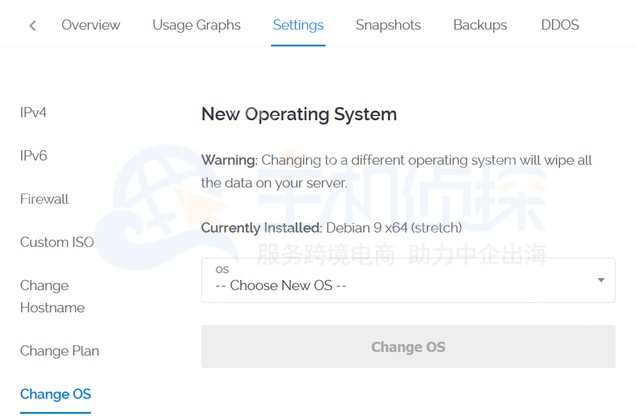The height and width of the screenshot is (420, 638).
Task: Open the Change Hostname section
Action: (x=52, y=296)
